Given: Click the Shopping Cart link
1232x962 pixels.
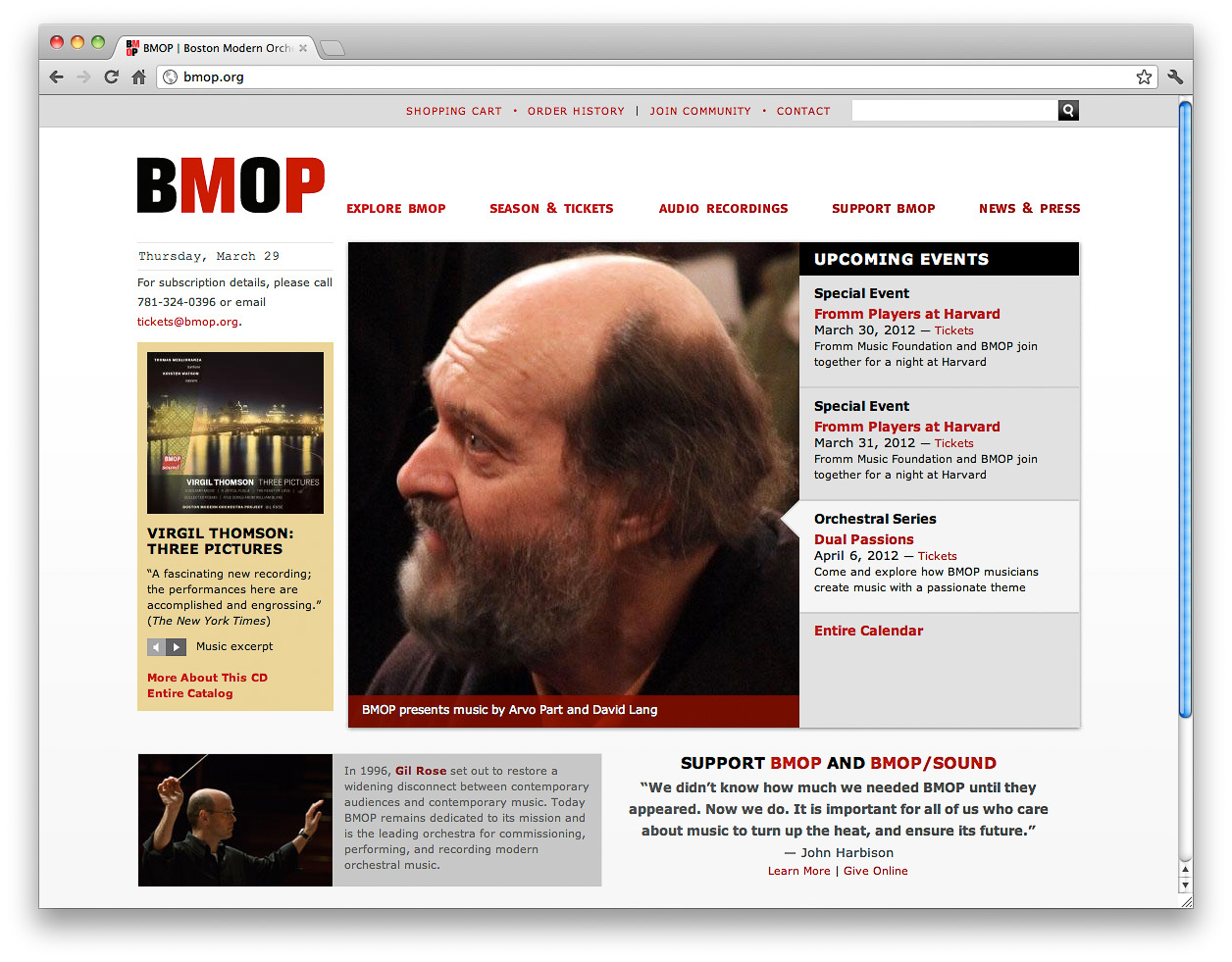Looking at the screenshot, I should (454, 112).
